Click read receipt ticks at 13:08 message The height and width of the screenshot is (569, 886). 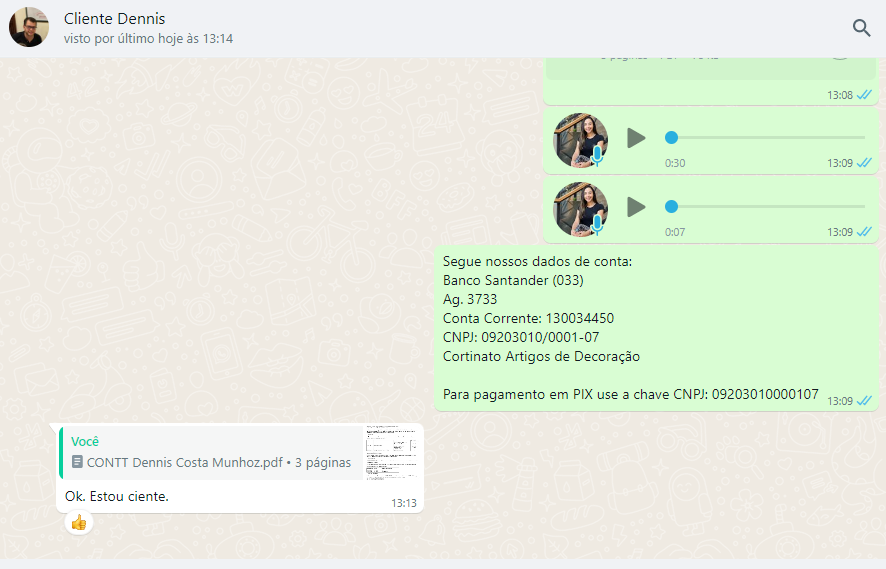[x=864, y=95]
